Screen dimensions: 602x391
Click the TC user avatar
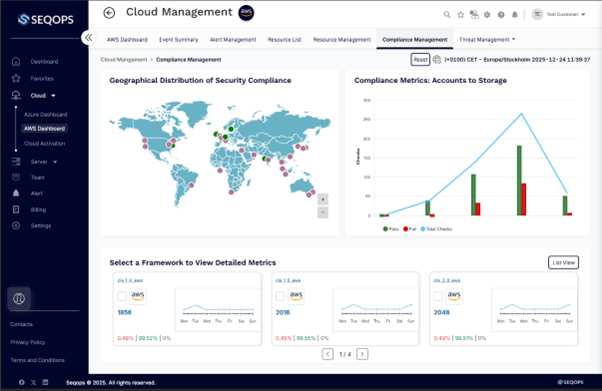[x=537, y=14]
